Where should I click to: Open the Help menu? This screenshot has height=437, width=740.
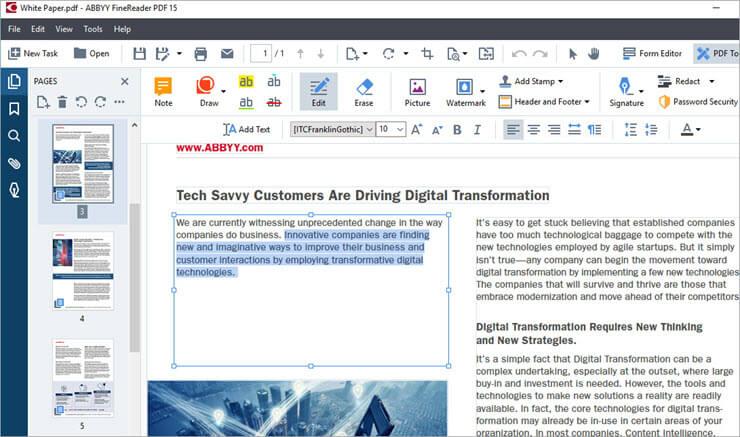pyautogui.click(x=122, y=29)
